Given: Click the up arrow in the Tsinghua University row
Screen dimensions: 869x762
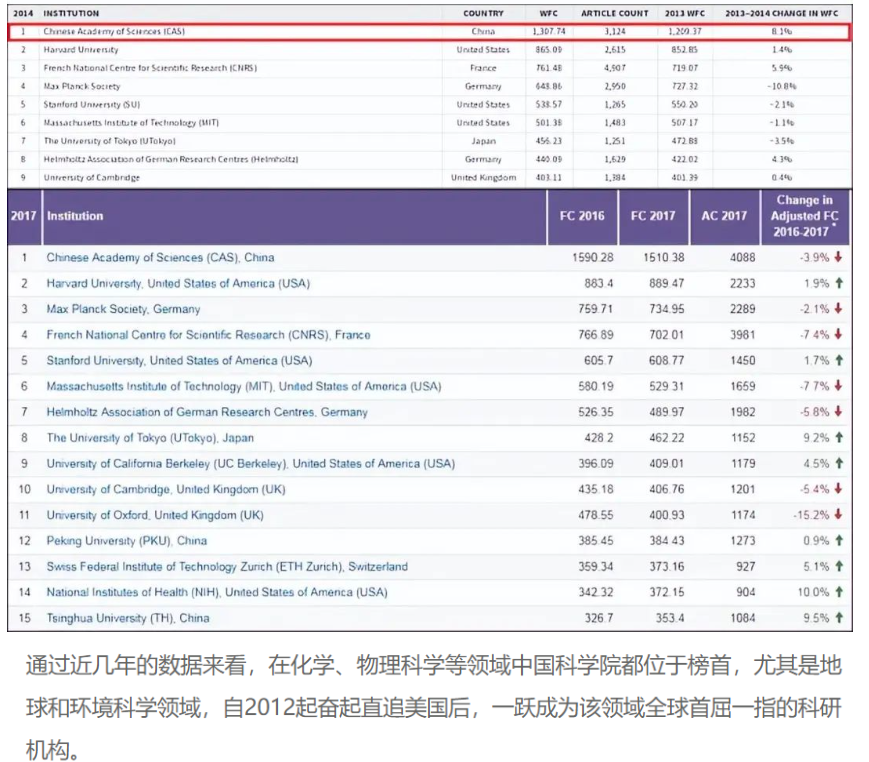Looking at the screenshot, I should click(x=839, y=618).
